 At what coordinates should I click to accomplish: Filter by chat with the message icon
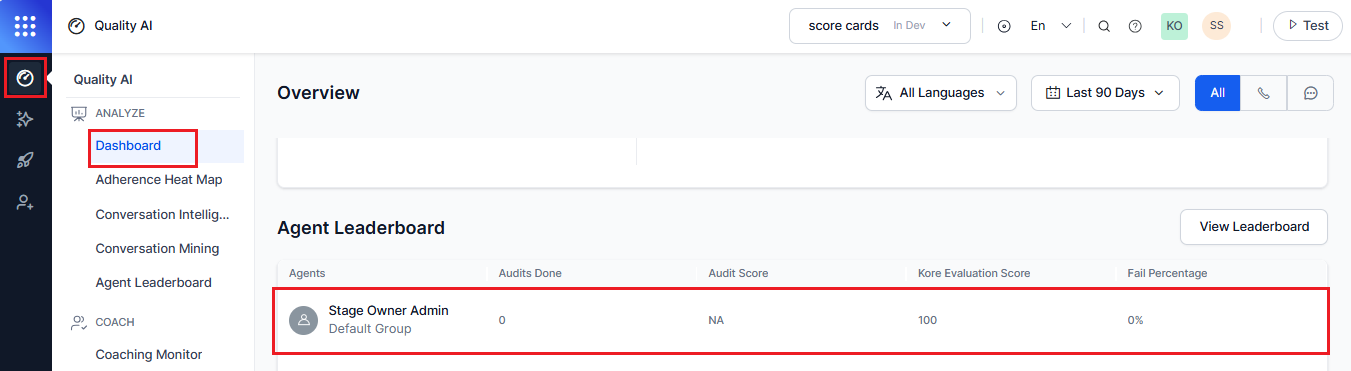coord(1310,93)
